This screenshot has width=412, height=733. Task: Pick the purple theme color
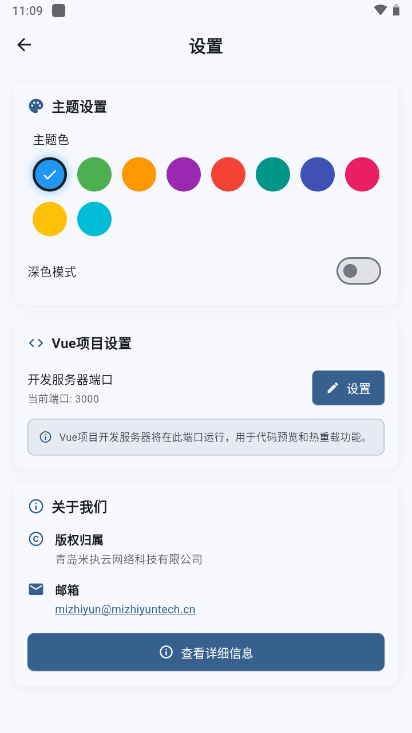184,174
